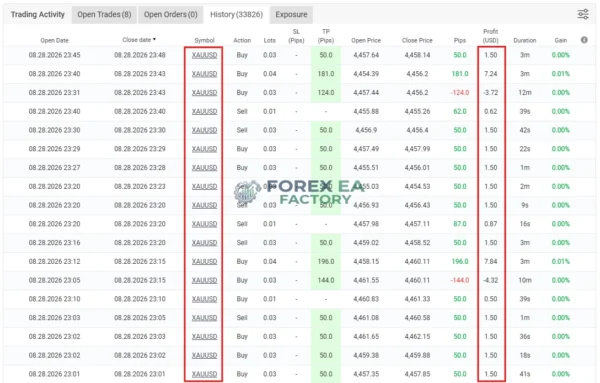Open the Exposure tab
The image size is (600, 383).
click(x=291, y=15)
